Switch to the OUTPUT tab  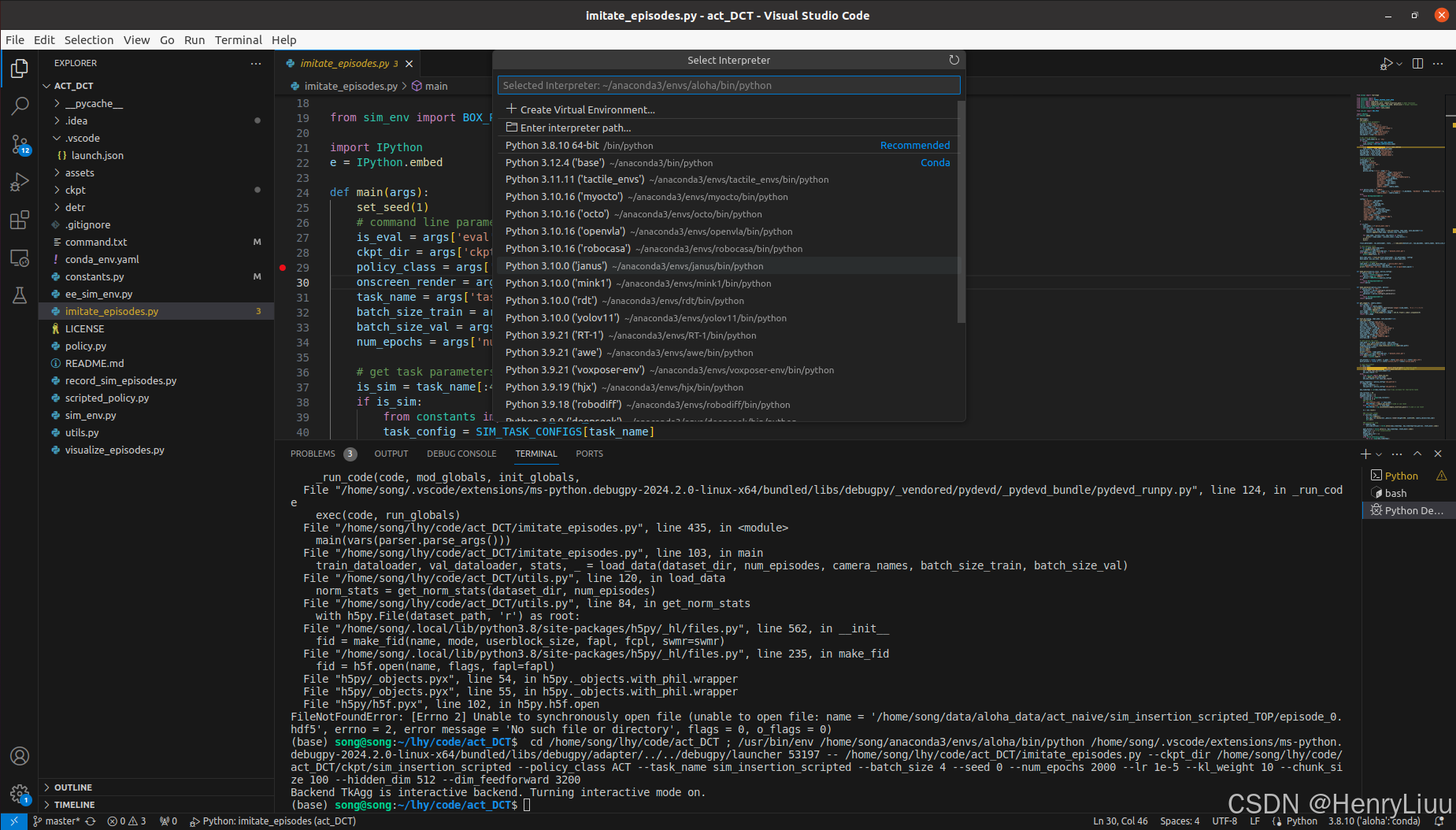391,454
